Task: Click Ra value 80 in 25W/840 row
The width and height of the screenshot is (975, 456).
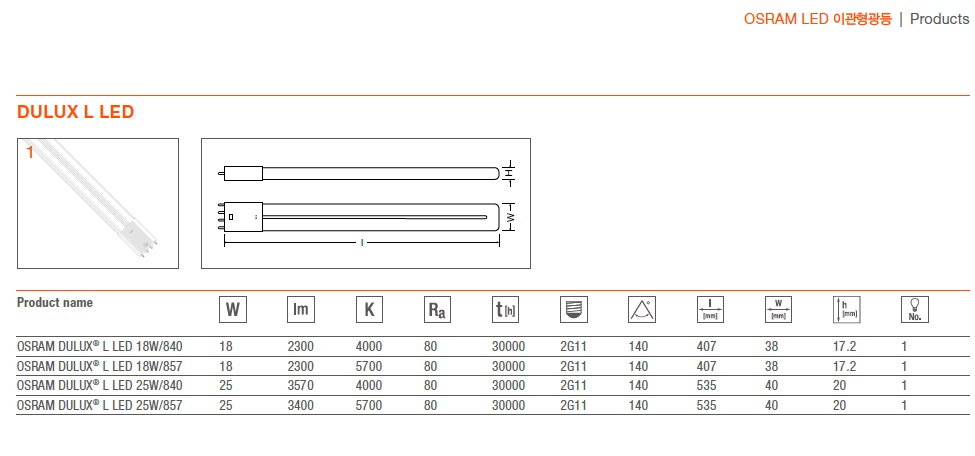Action: point(430,386)
